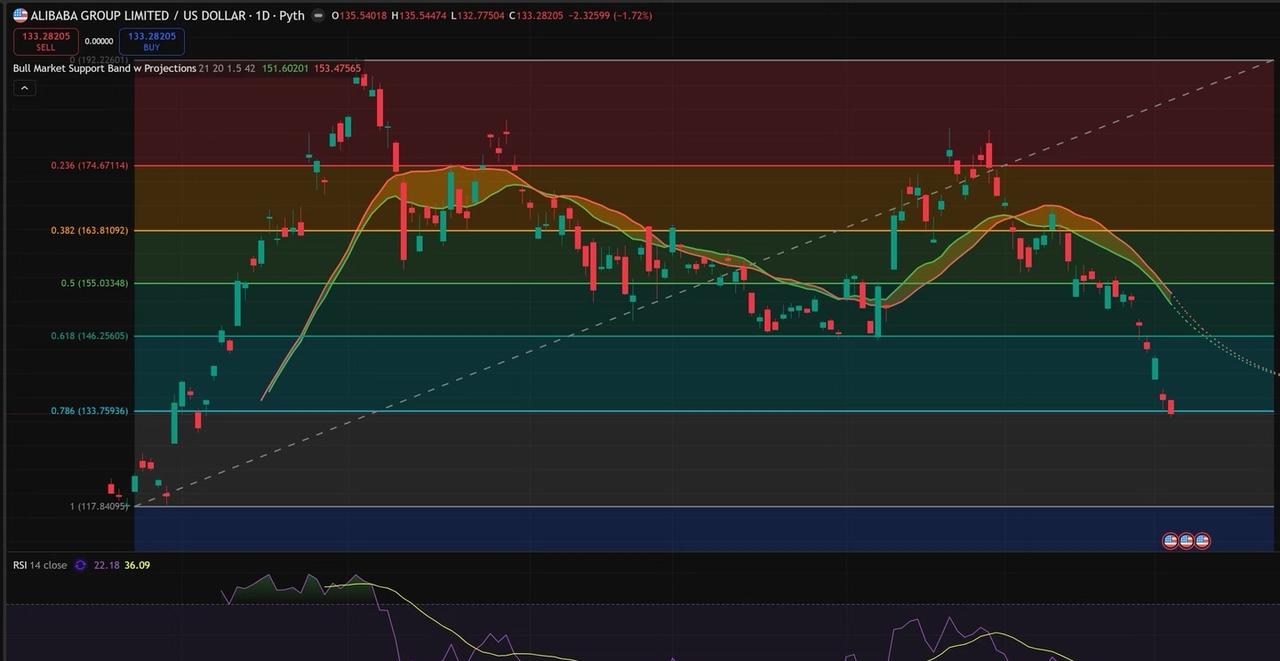
Task: Click the 0.236 (174.67114) Fibonacci level label
Action: (89, 165)
